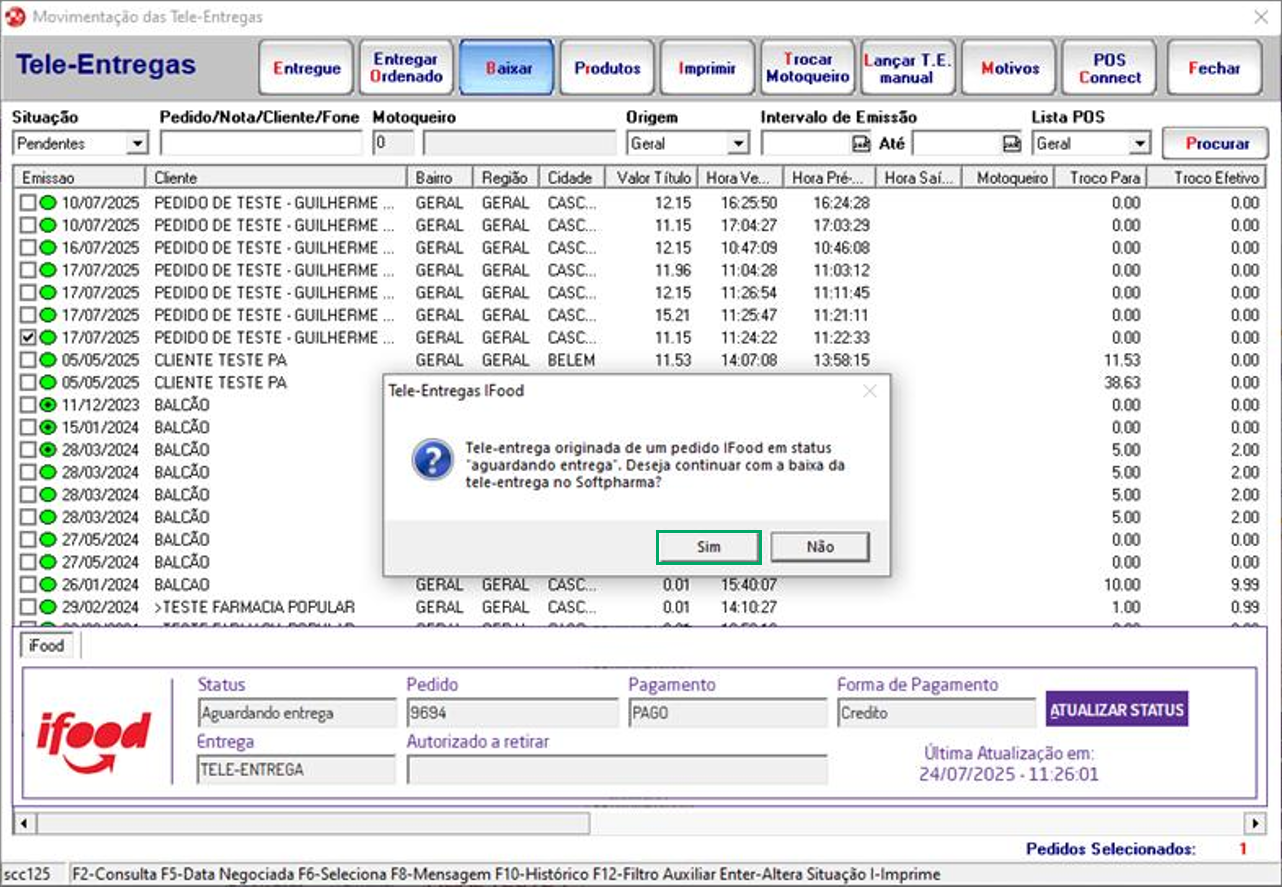
Task: Click the left arrow of the horizontal scrollbar
Action: [x=24, y=823]
